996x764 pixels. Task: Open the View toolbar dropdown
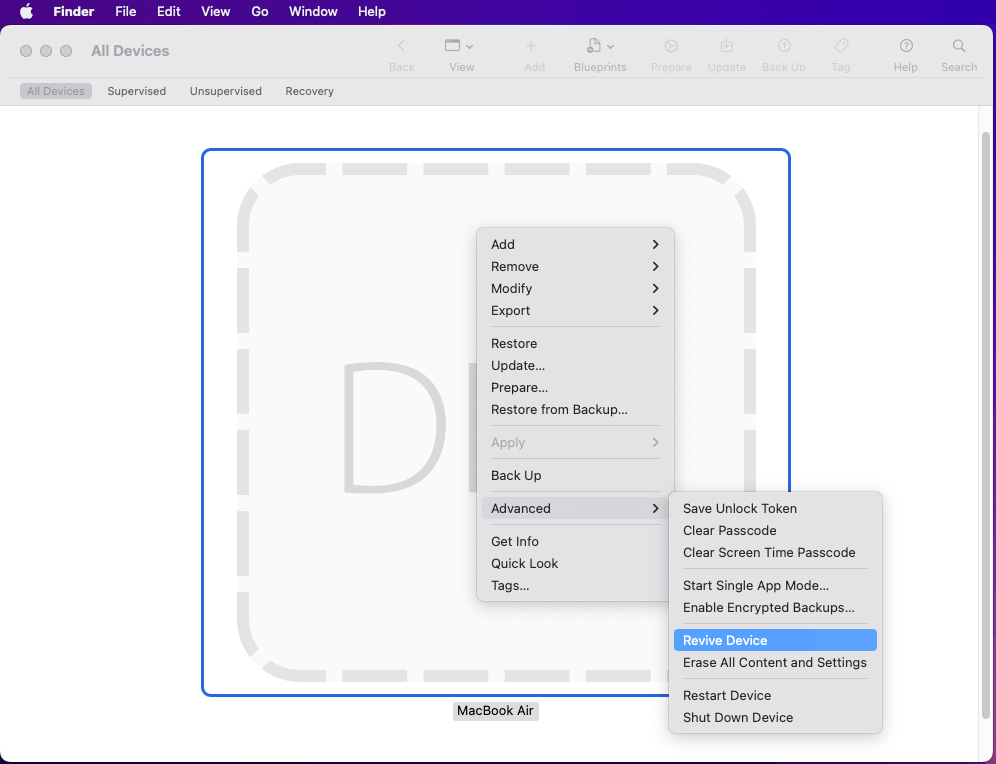[x=459, y=46]
